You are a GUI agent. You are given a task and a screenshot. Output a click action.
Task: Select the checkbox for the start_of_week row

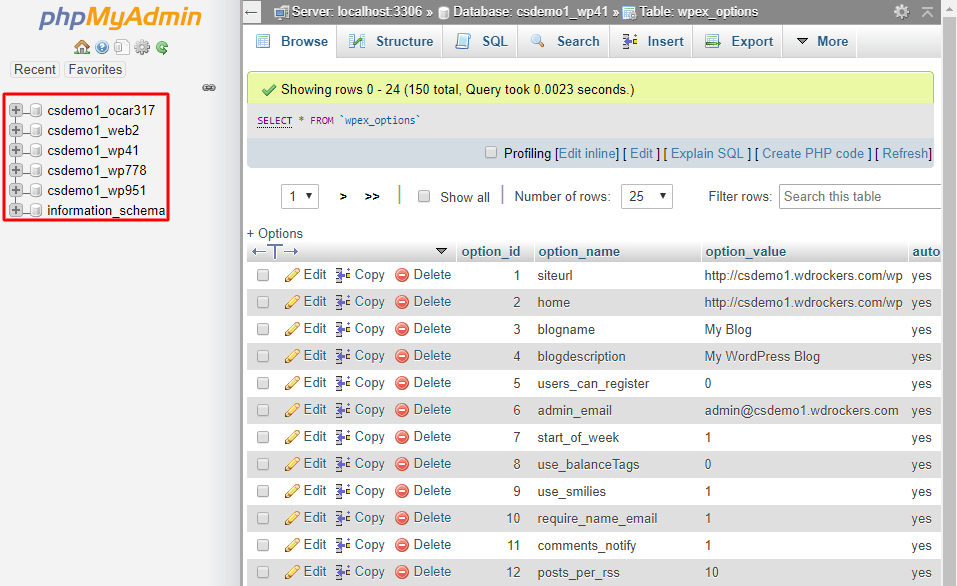click(263, 437)
